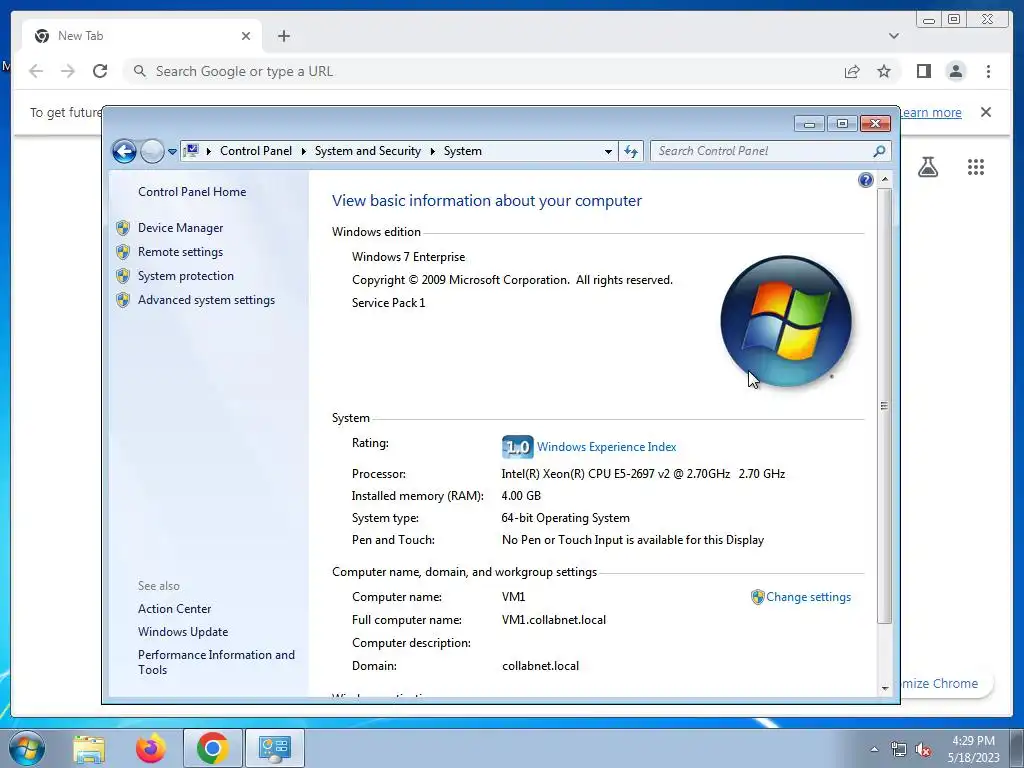Click Change settings link
1024x768 pixels.
[x=808, y=597]
